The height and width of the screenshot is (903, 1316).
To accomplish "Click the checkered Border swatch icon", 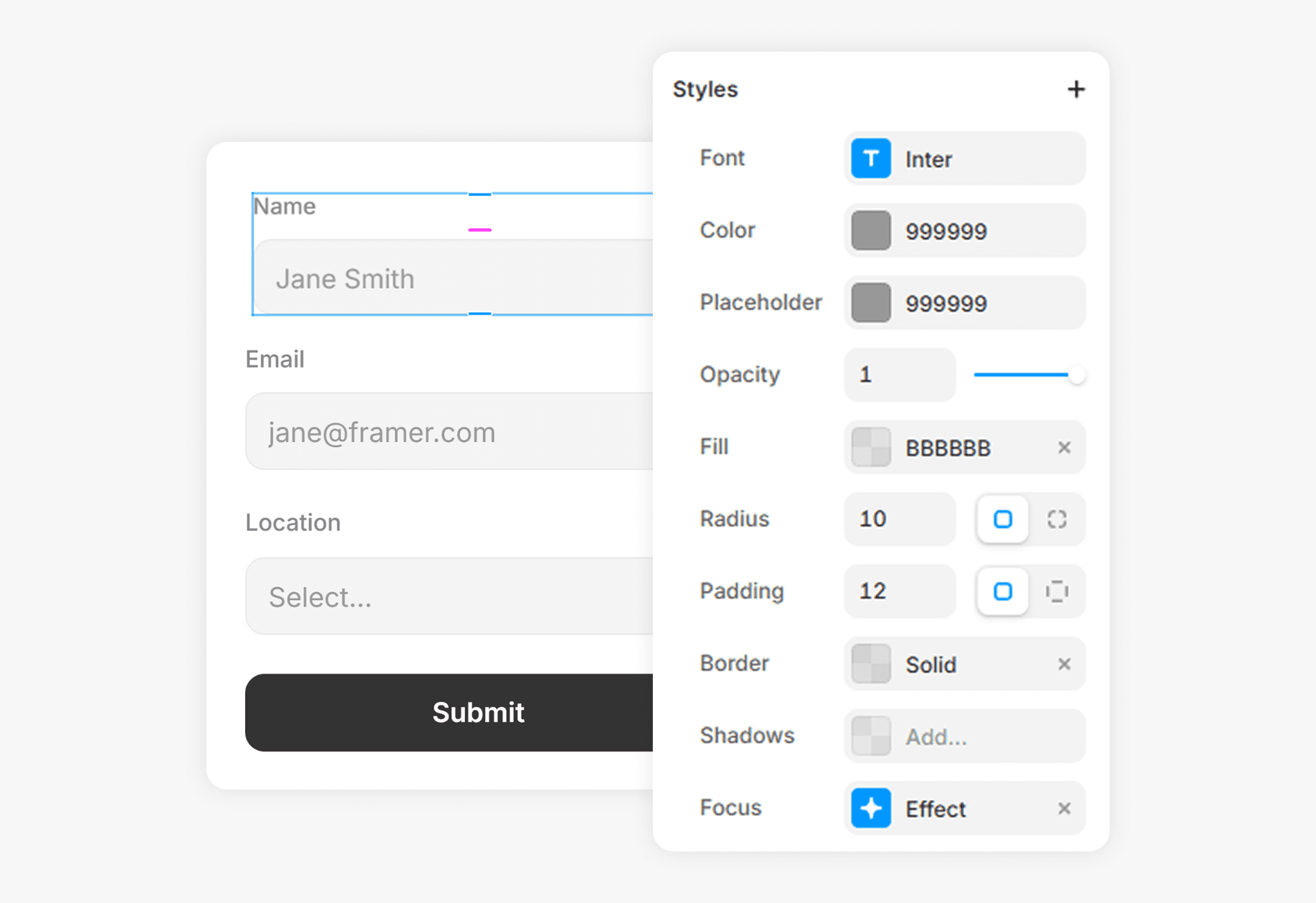I will (870, 664).
